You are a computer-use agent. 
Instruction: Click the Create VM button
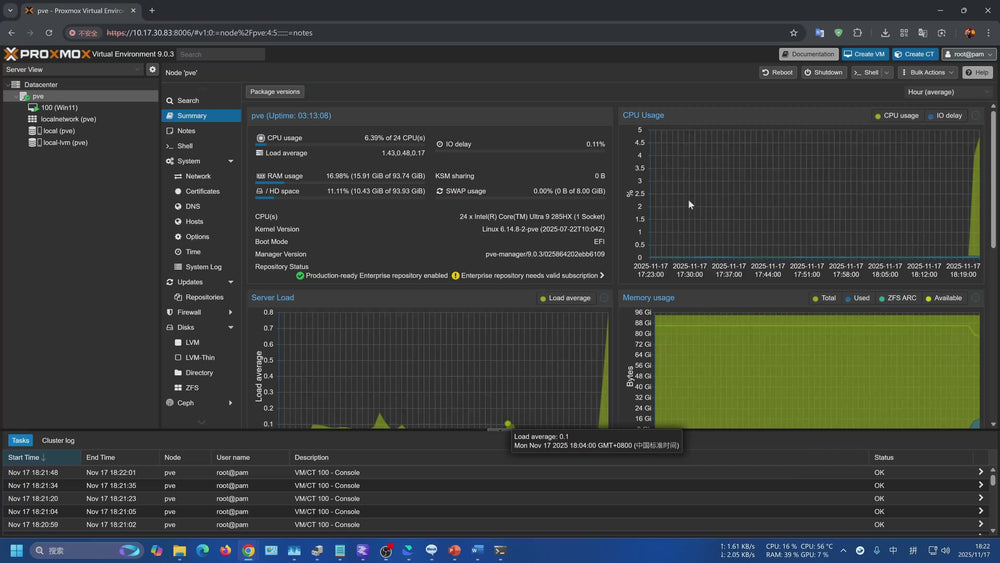(x=864, y=54)
